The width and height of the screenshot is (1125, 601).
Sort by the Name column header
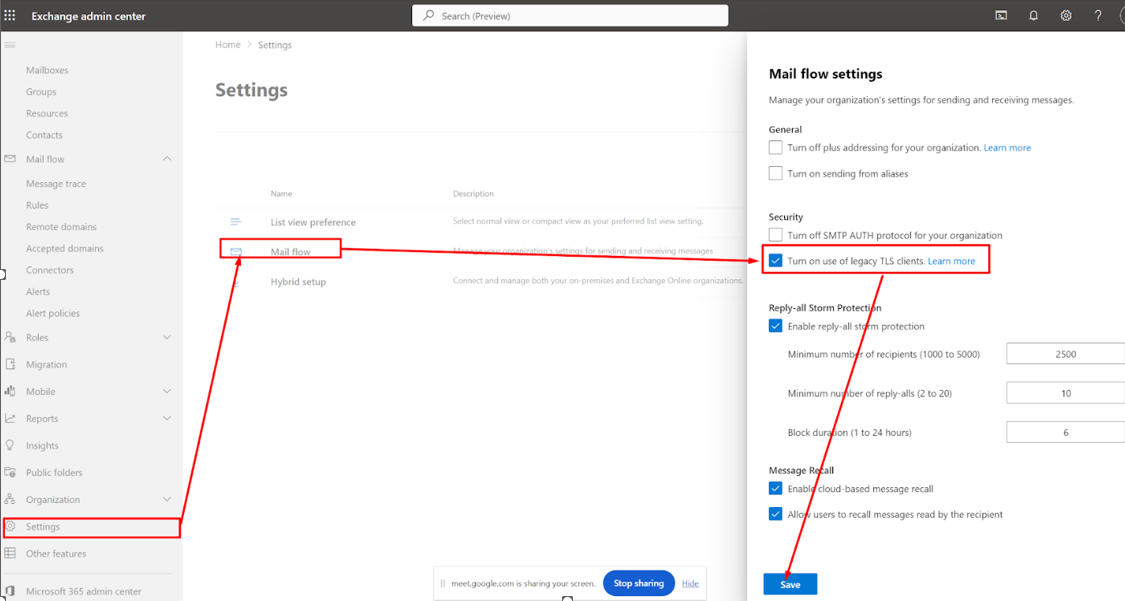pos(281,194)
